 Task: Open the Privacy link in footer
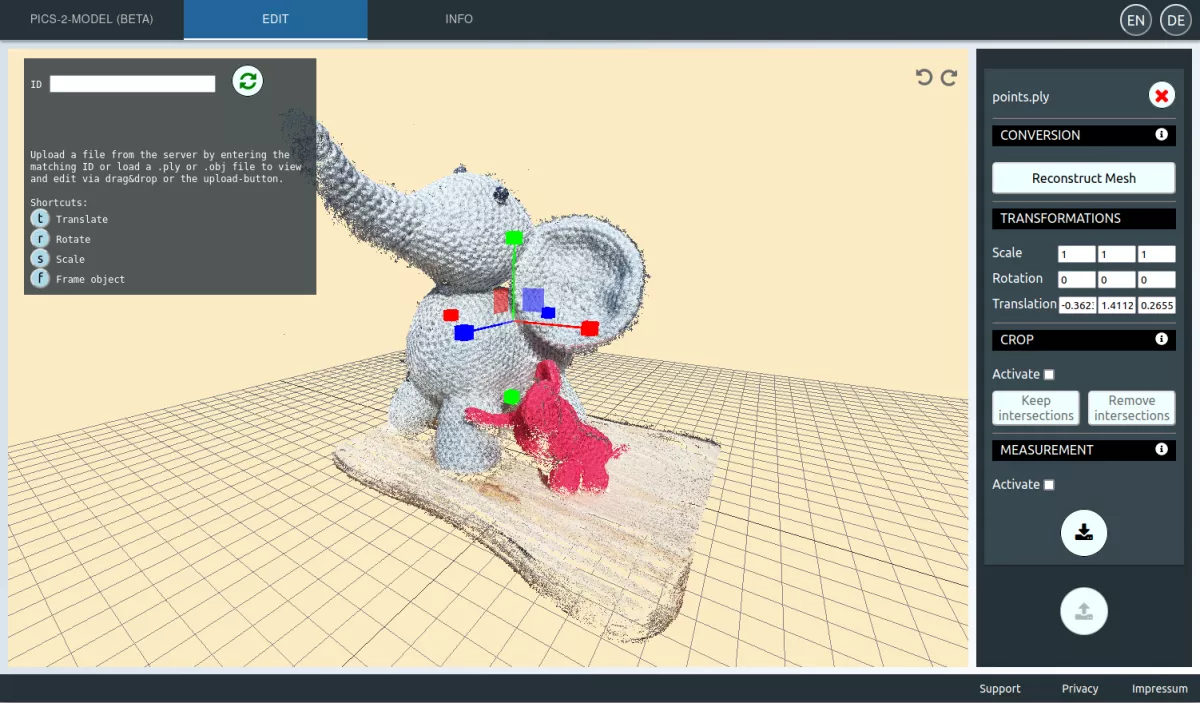[1079, 689]
